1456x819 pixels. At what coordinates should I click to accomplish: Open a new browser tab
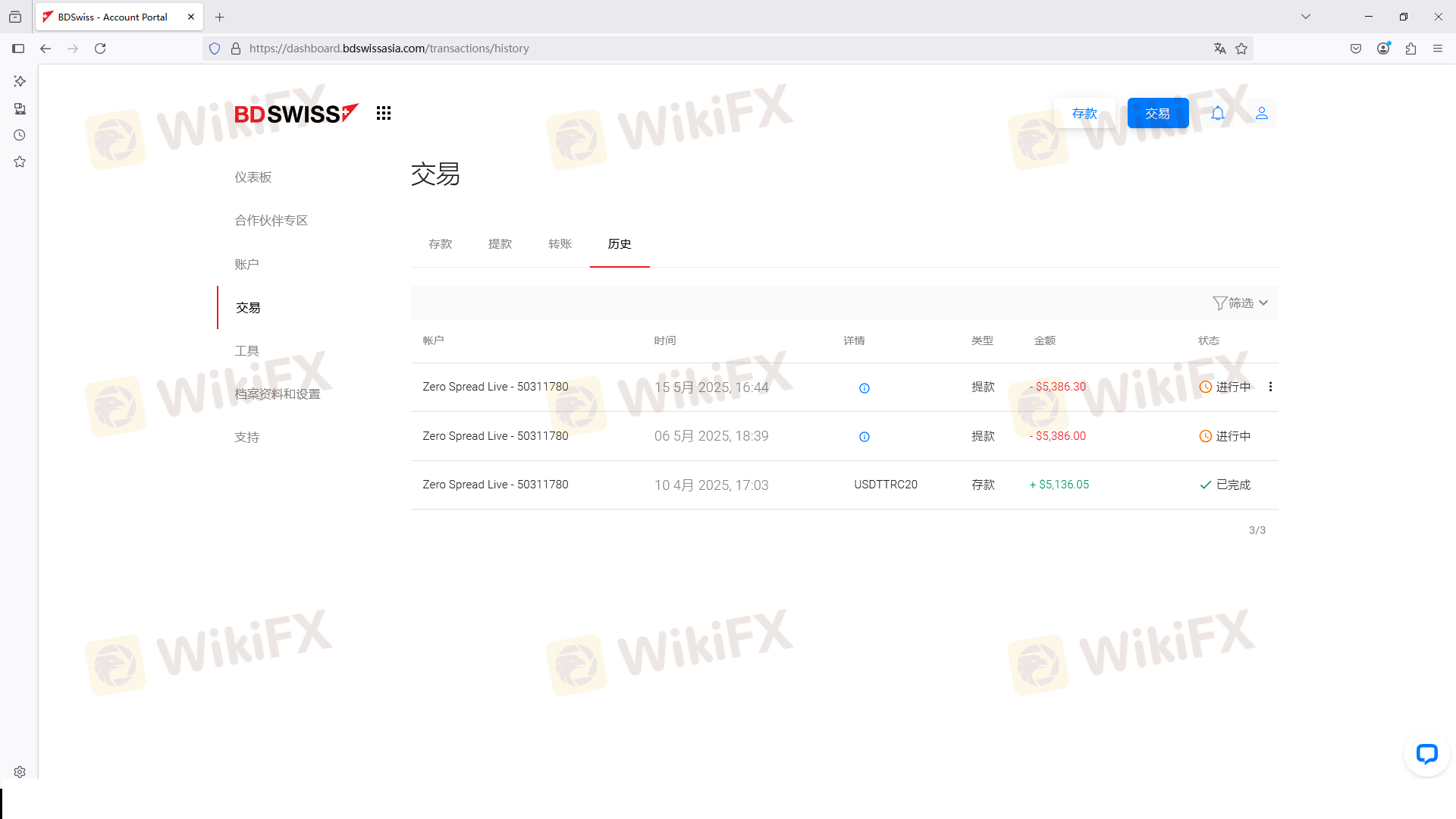(220, 17)
